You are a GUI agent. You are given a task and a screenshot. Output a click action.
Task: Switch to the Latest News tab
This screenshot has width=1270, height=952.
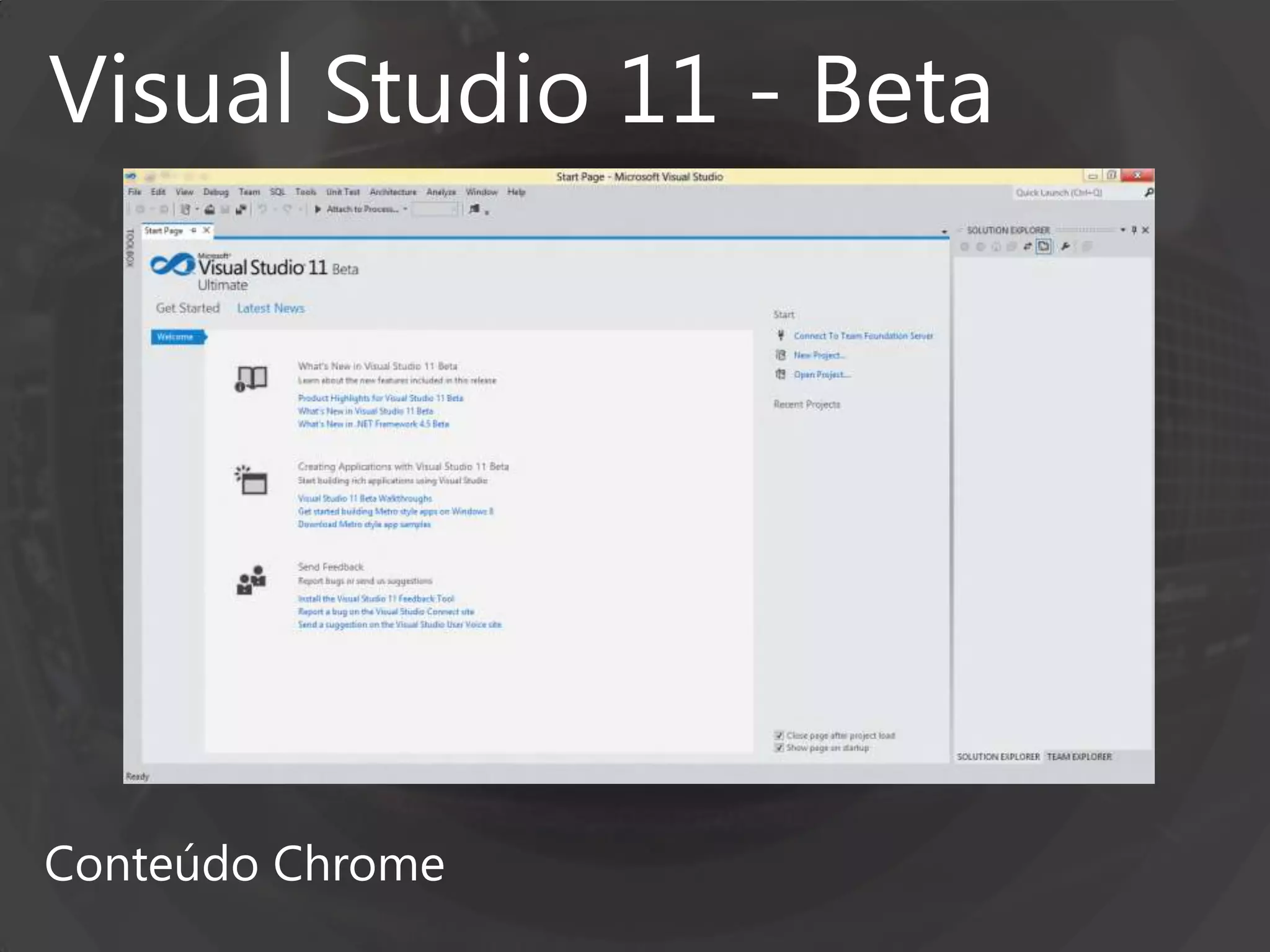[270, 308]
